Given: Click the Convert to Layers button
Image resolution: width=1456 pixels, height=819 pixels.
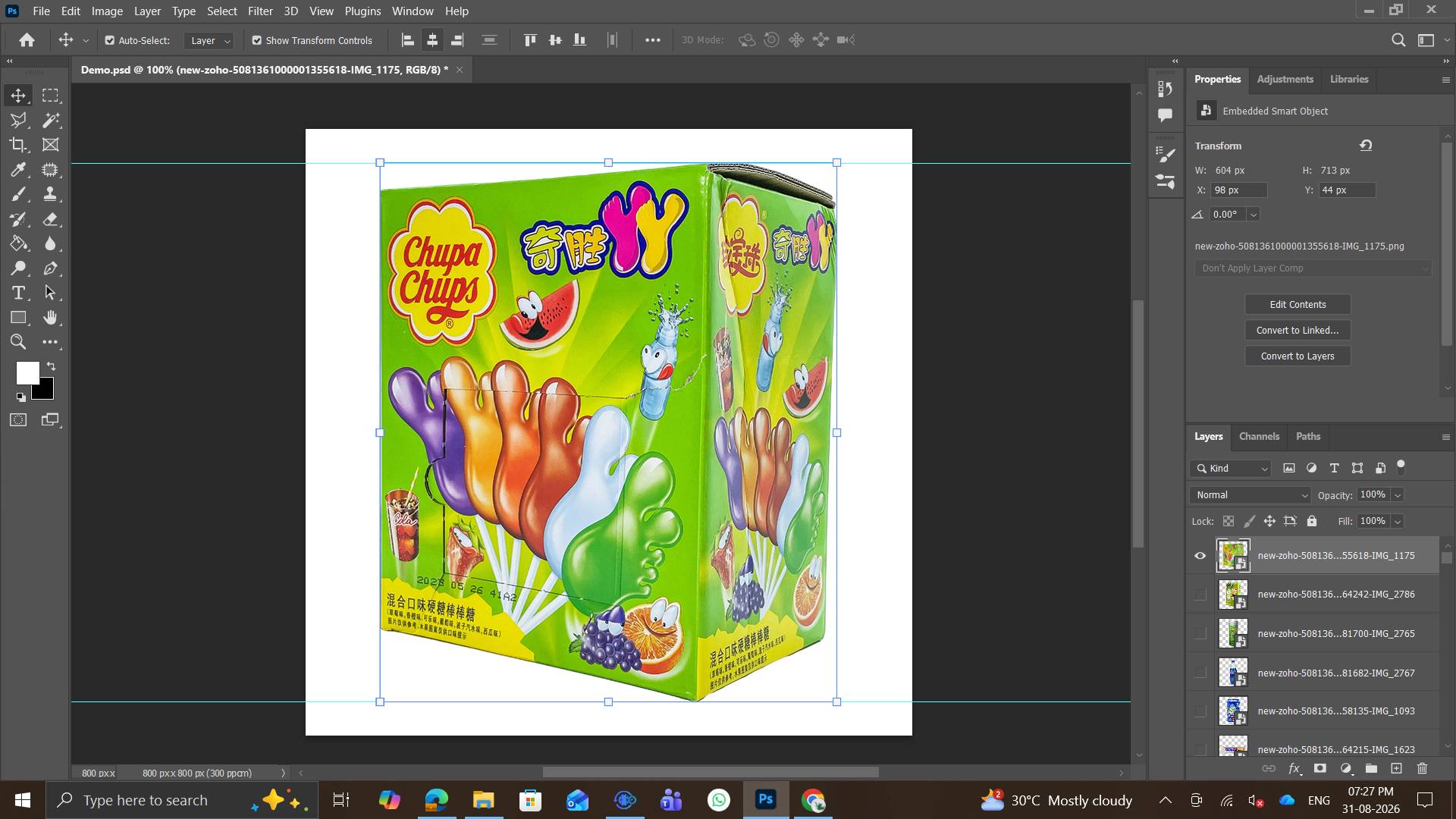Looking at the screenshot, I should point(1298,356).
